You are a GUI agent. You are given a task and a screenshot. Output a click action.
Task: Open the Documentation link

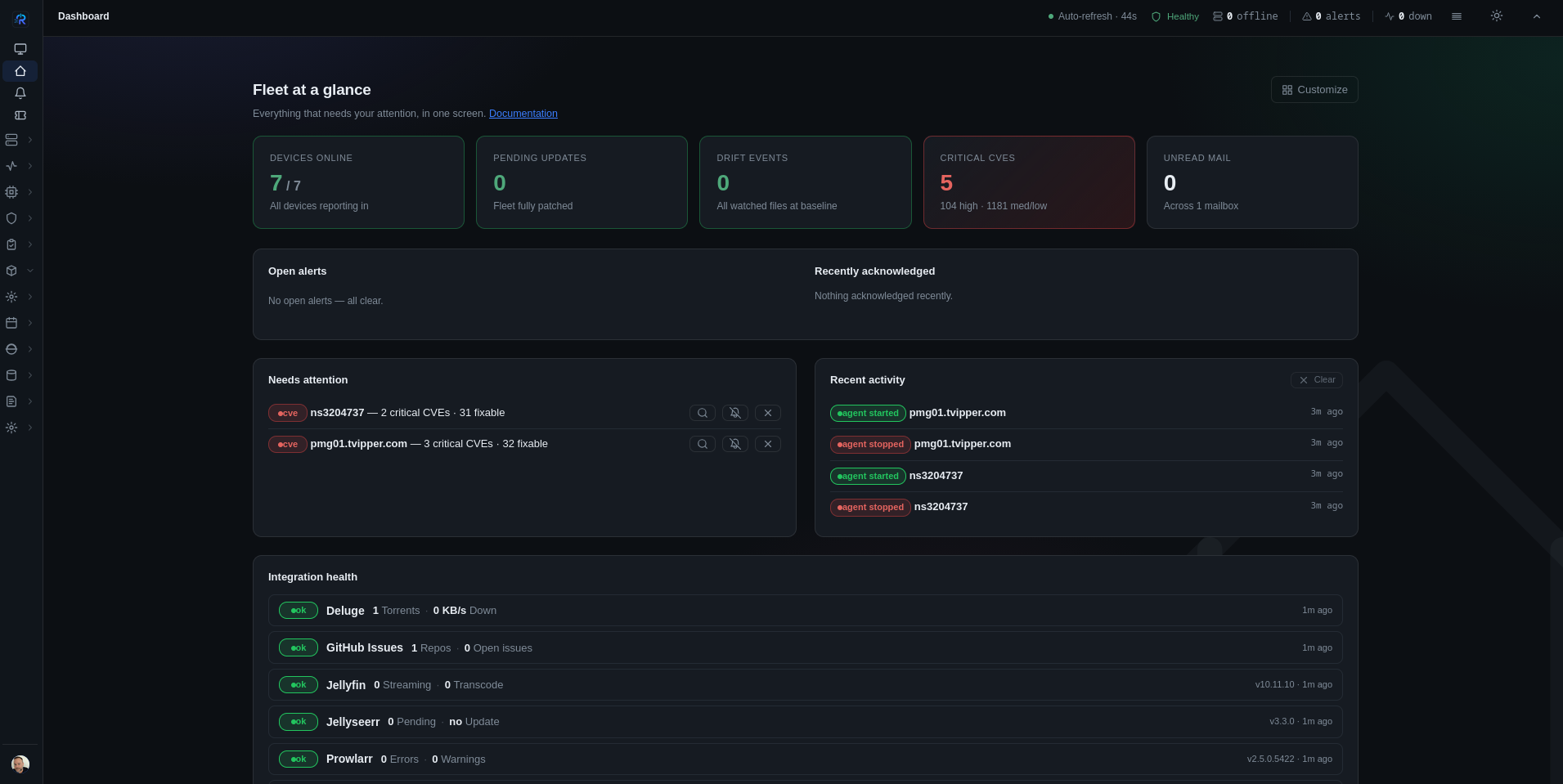(x=523, y=114)
